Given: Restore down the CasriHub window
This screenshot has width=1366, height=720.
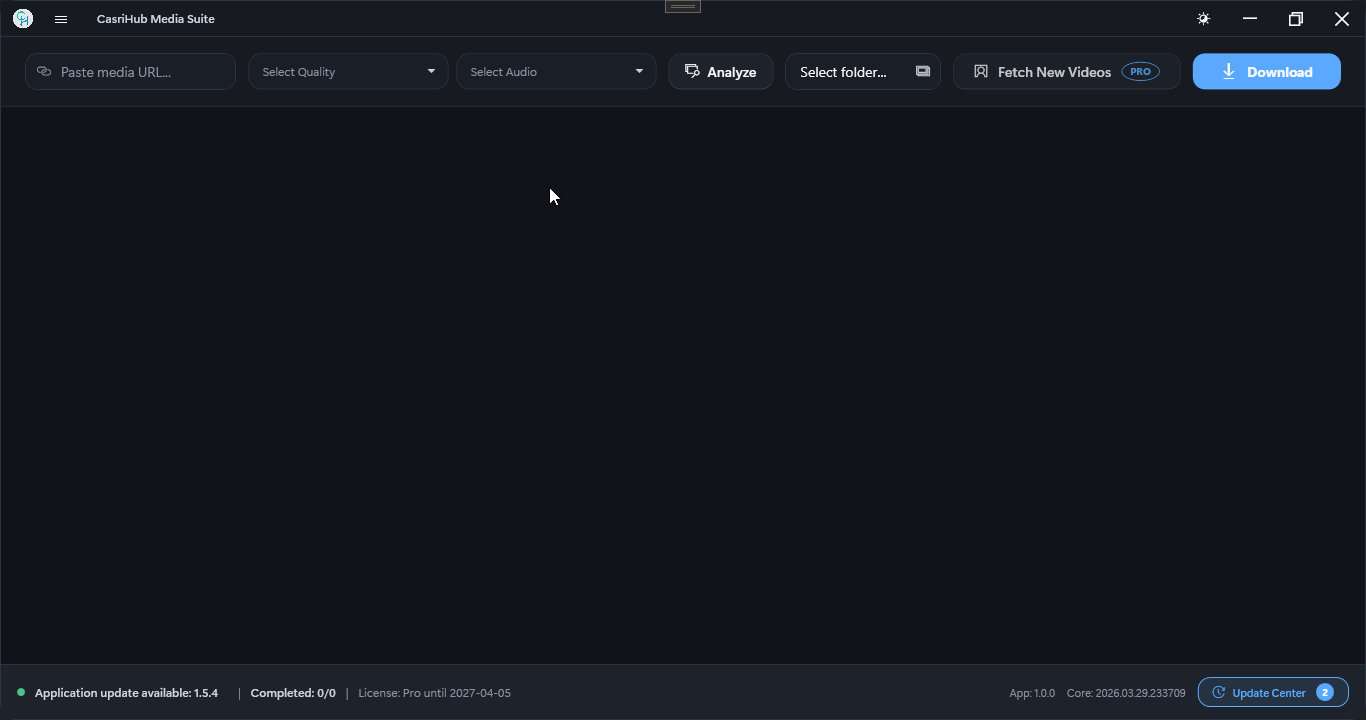Looking at the screenshot, I should [1296, 19].
